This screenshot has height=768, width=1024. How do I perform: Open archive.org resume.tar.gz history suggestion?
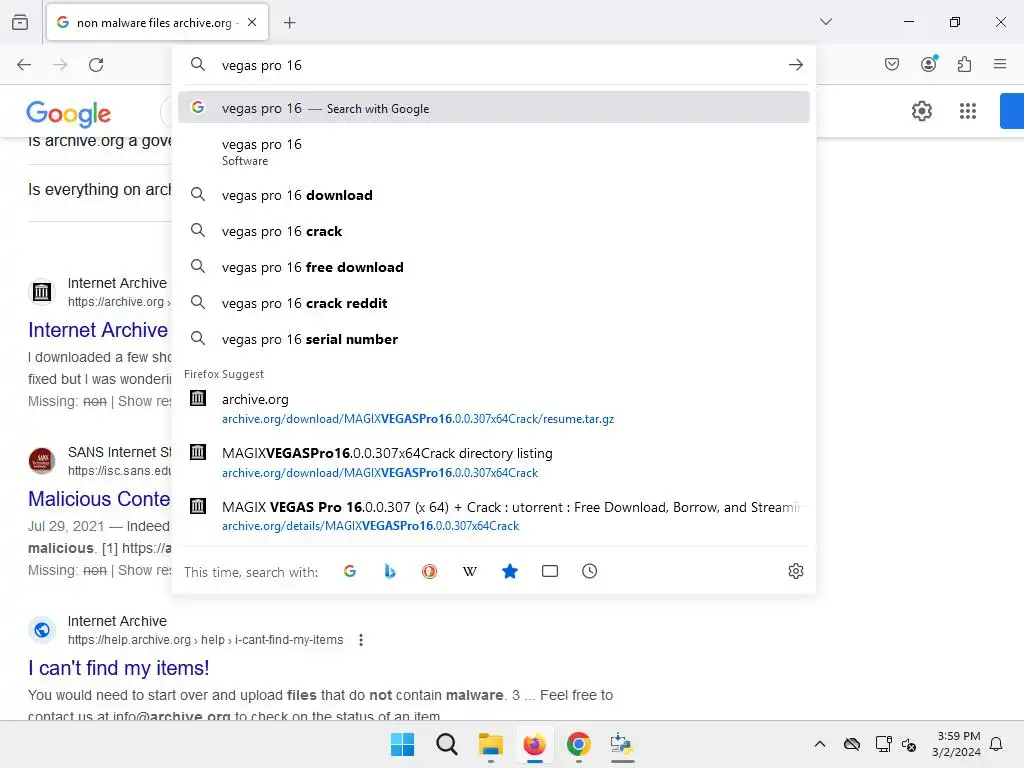[x=494, y=408]
